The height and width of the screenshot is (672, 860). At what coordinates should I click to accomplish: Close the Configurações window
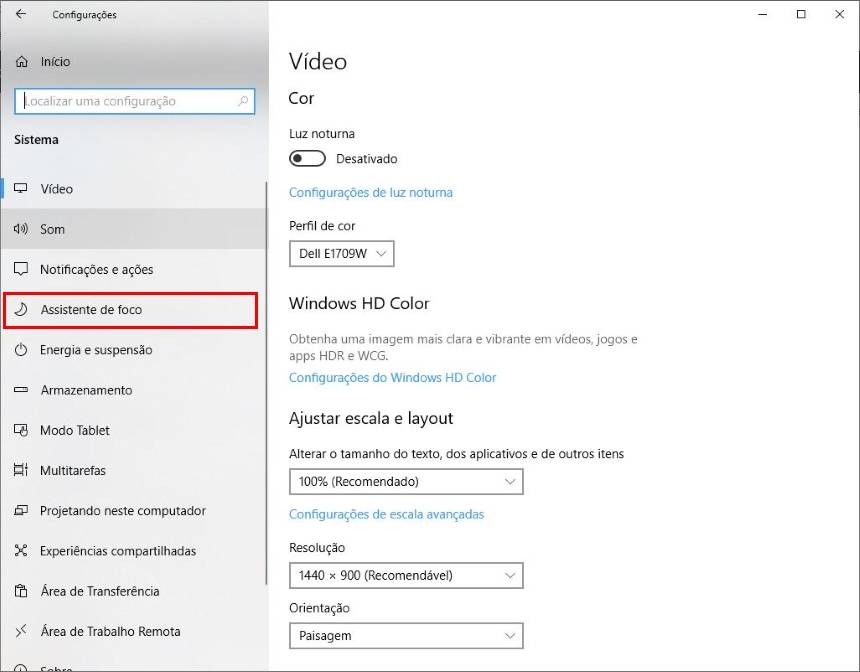[839, 14]
